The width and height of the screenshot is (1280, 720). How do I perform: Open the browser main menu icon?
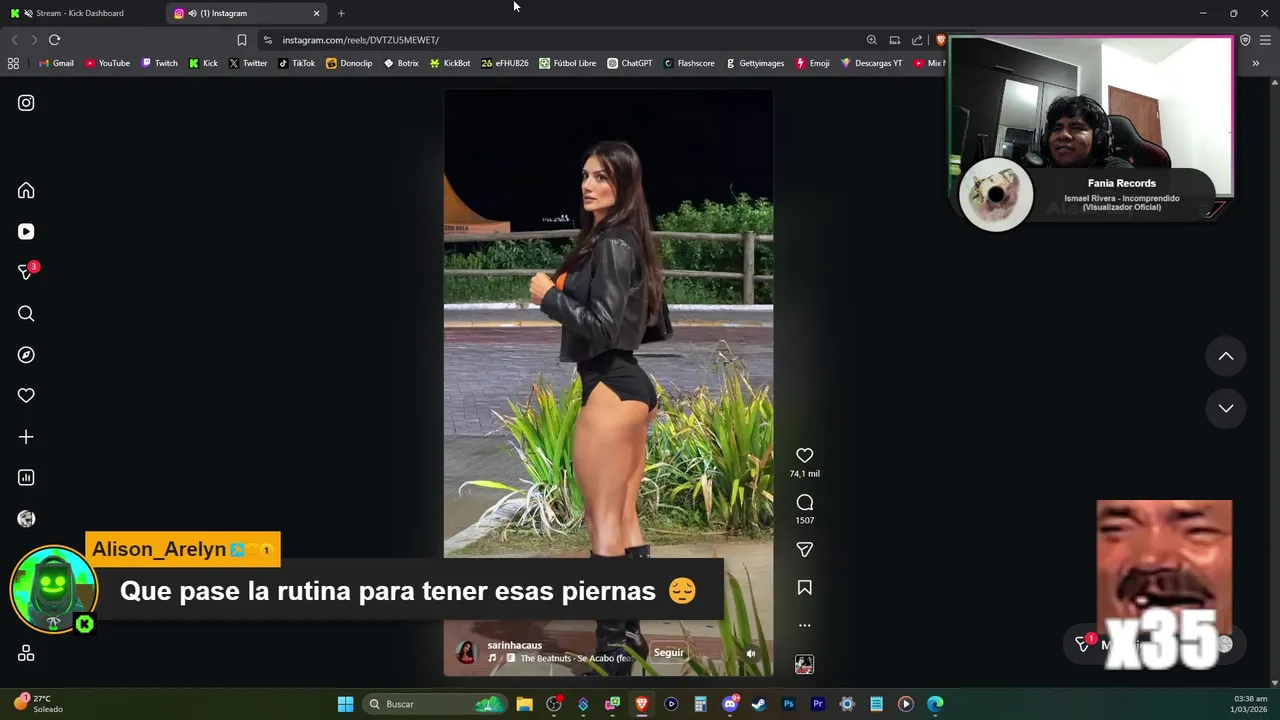pyautogui.click(x=1265, y=40)
